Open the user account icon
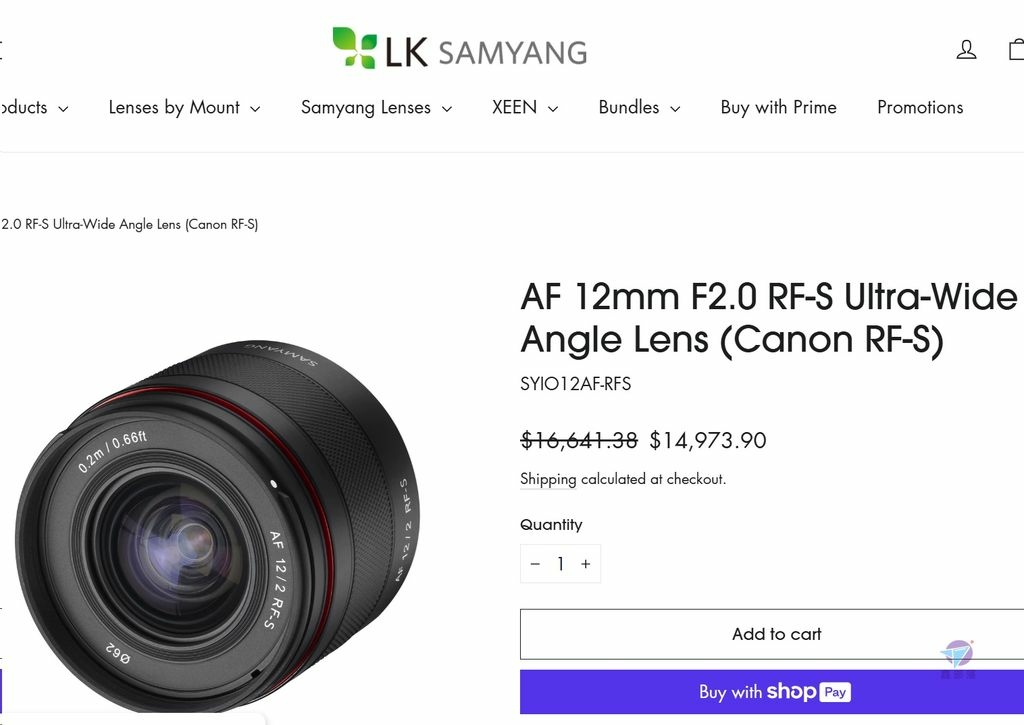The image size is (1024, 725). (x=966, y=50)
